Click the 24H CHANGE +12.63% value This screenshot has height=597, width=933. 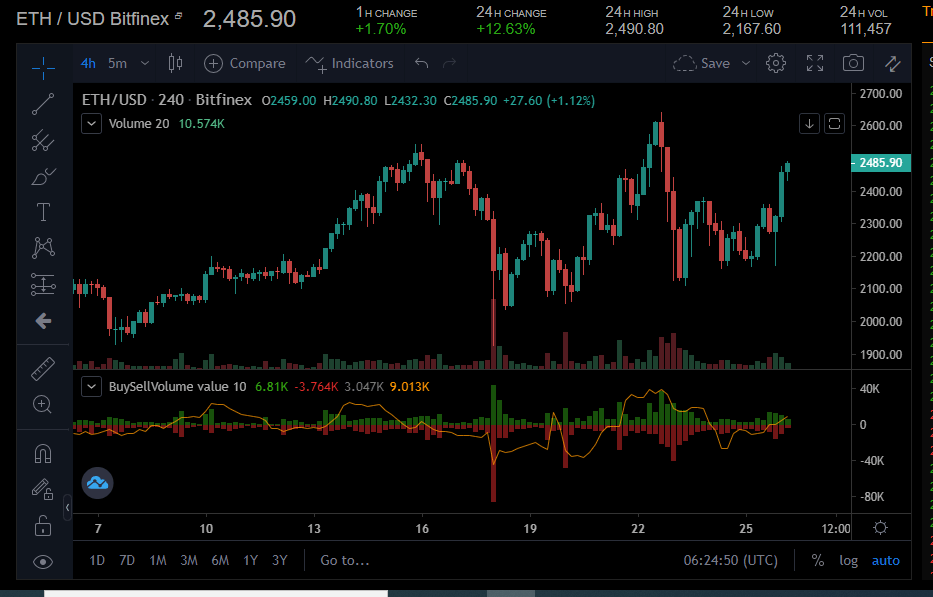(x=506, y=29)
